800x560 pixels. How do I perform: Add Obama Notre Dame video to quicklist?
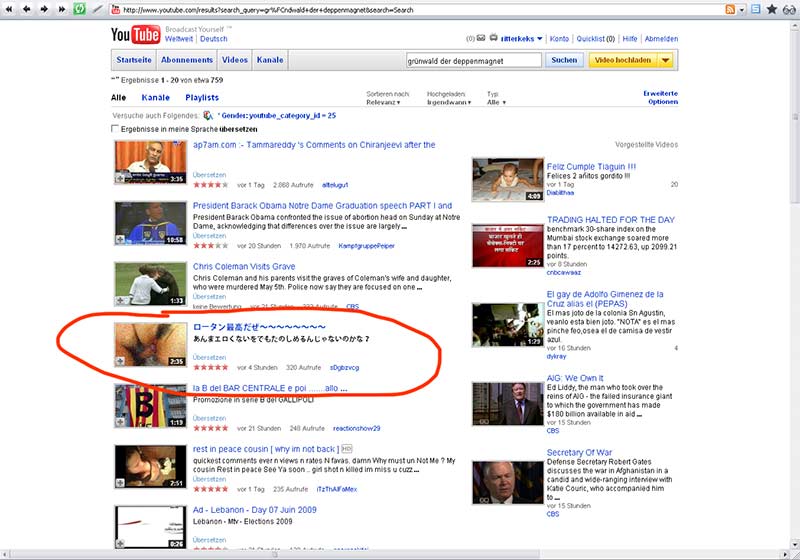tap(119, 239)
